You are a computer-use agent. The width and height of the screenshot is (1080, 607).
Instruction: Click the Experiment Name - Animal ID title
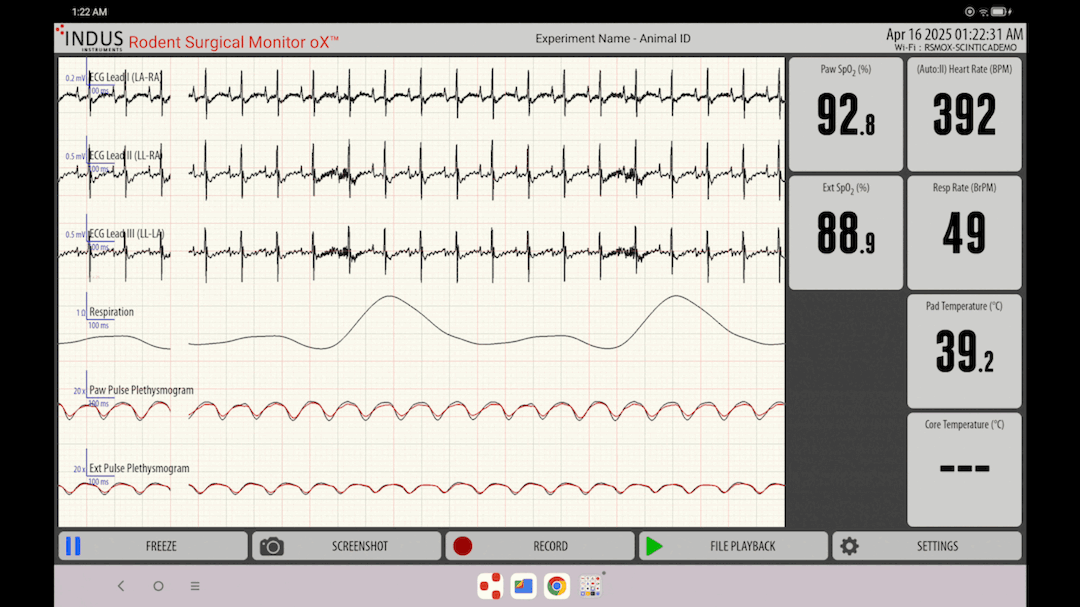612,39
